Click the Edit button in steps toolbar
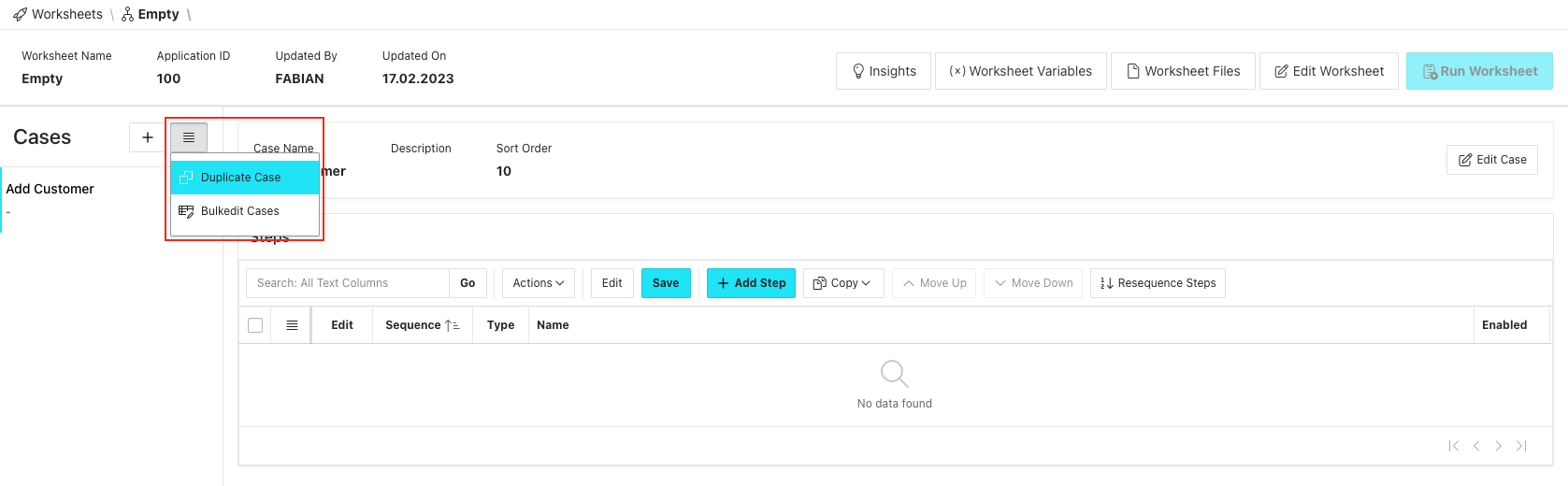1568x486 pixels. tap(612, 283)
